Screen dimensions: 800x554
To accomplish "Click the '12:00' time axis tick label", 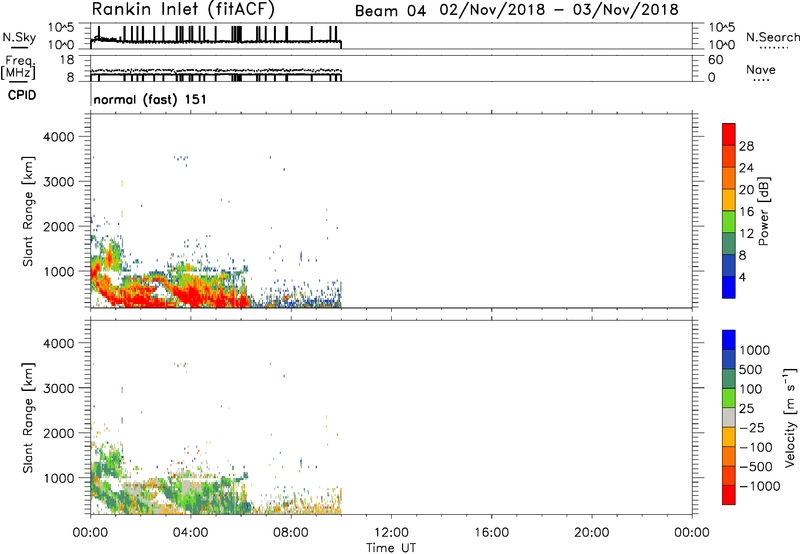I will (391, 533).
